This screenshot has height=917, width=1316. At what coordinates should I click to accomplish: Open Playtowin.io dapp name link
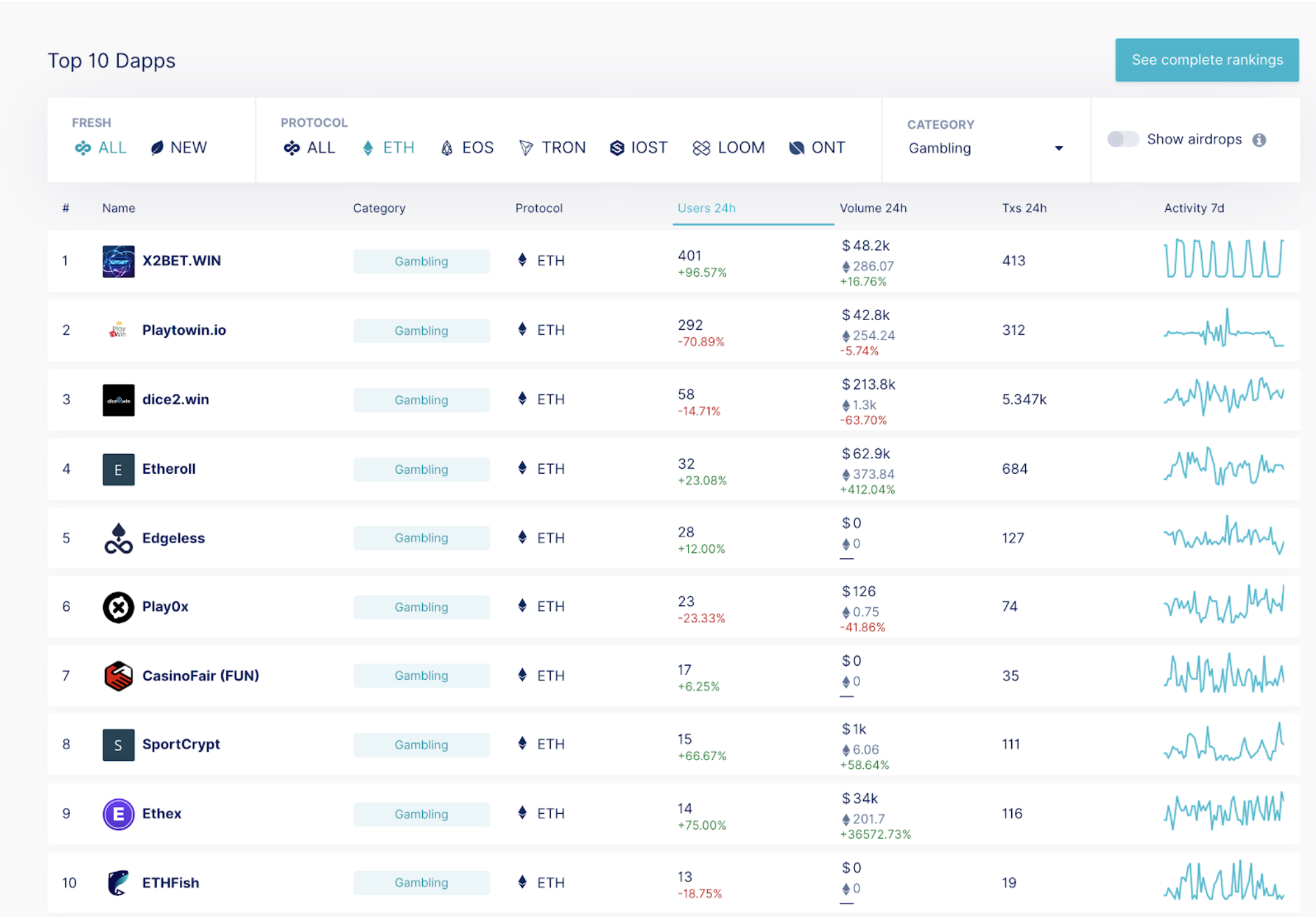(184, 330)
